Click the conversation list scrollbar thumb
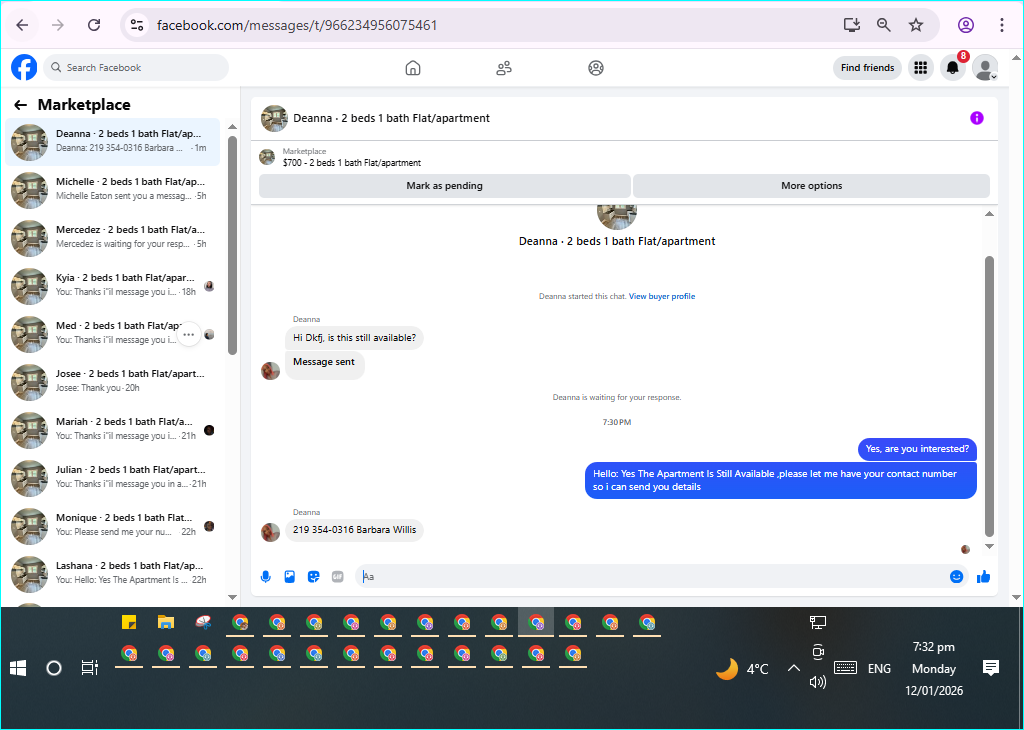This screenshot has height=730, width=1024. pyautogui.click(x=232, y=246)
